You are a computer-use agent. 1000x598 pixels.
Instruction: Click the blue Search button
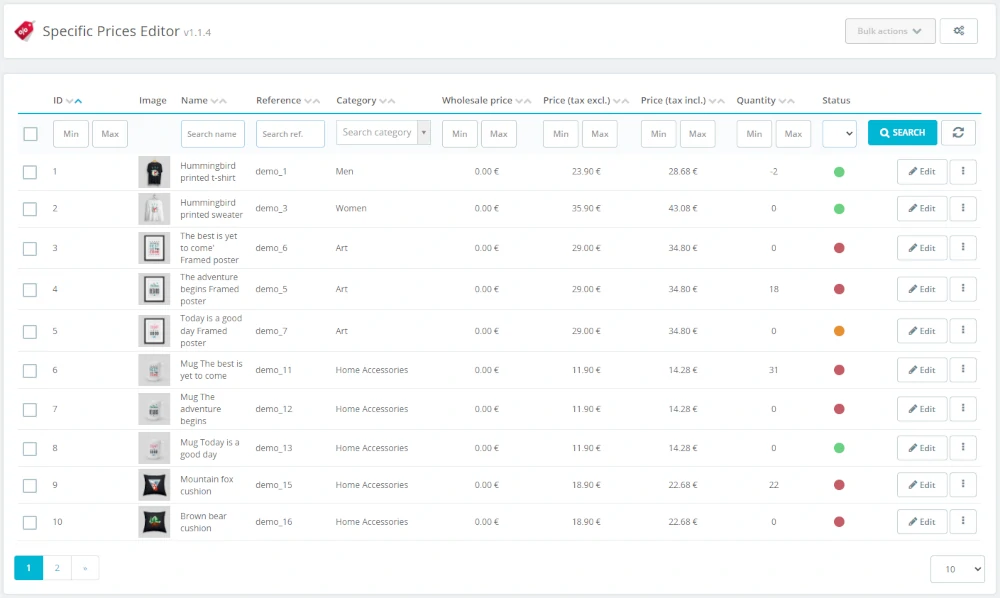click(x=902, y=133)
